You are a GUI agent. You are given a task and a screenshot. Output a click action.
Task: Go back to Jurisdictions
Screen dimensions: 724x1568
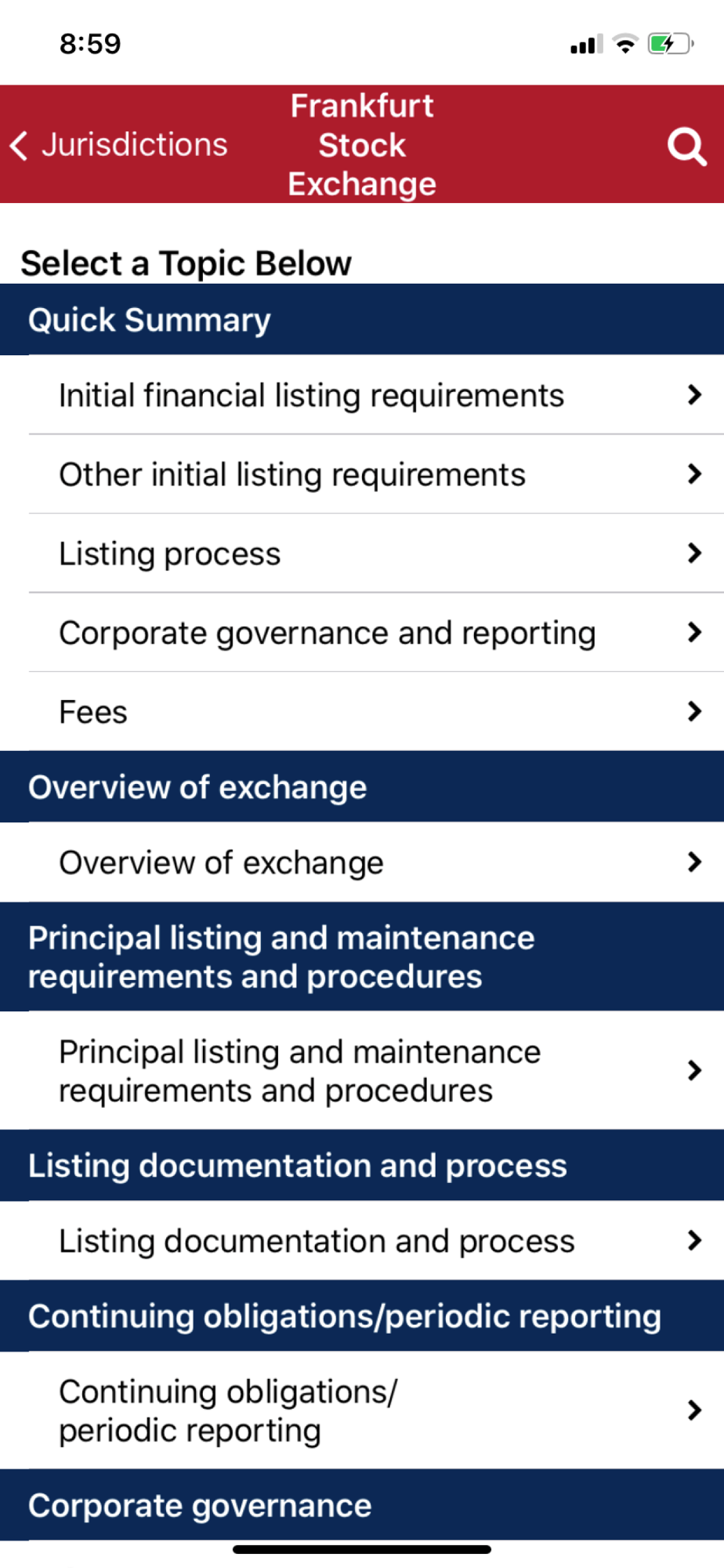pos(119,145)
